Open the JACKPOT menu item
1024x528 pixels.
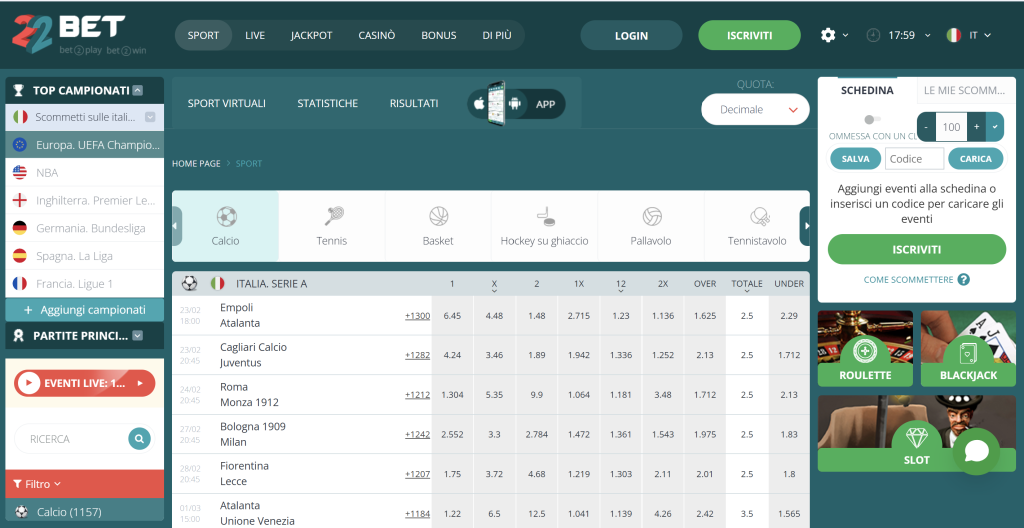pos(312,35)
